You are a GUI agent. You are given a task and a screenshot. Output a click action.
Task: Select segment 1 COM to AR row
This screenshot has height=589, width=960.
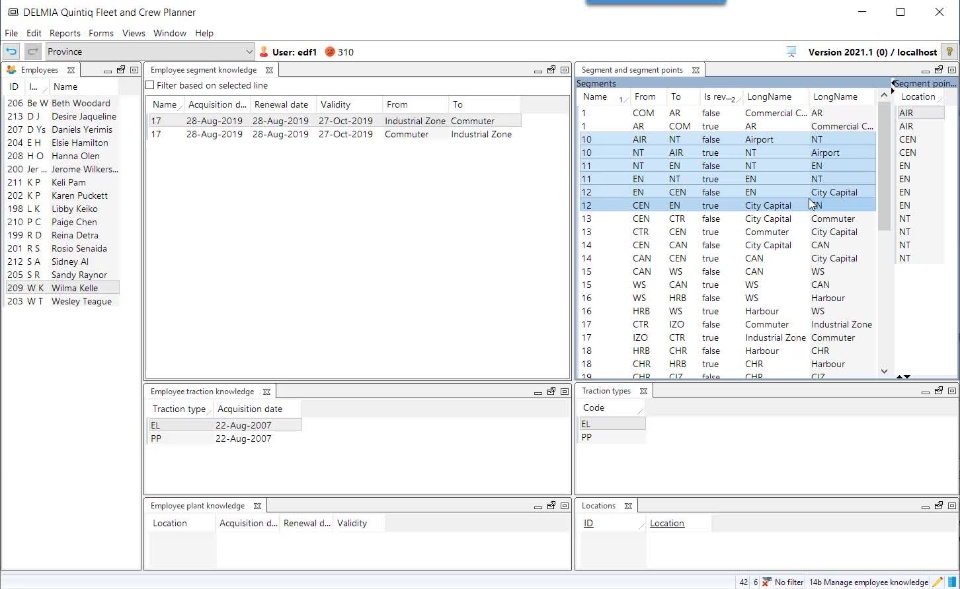point(727,113)
